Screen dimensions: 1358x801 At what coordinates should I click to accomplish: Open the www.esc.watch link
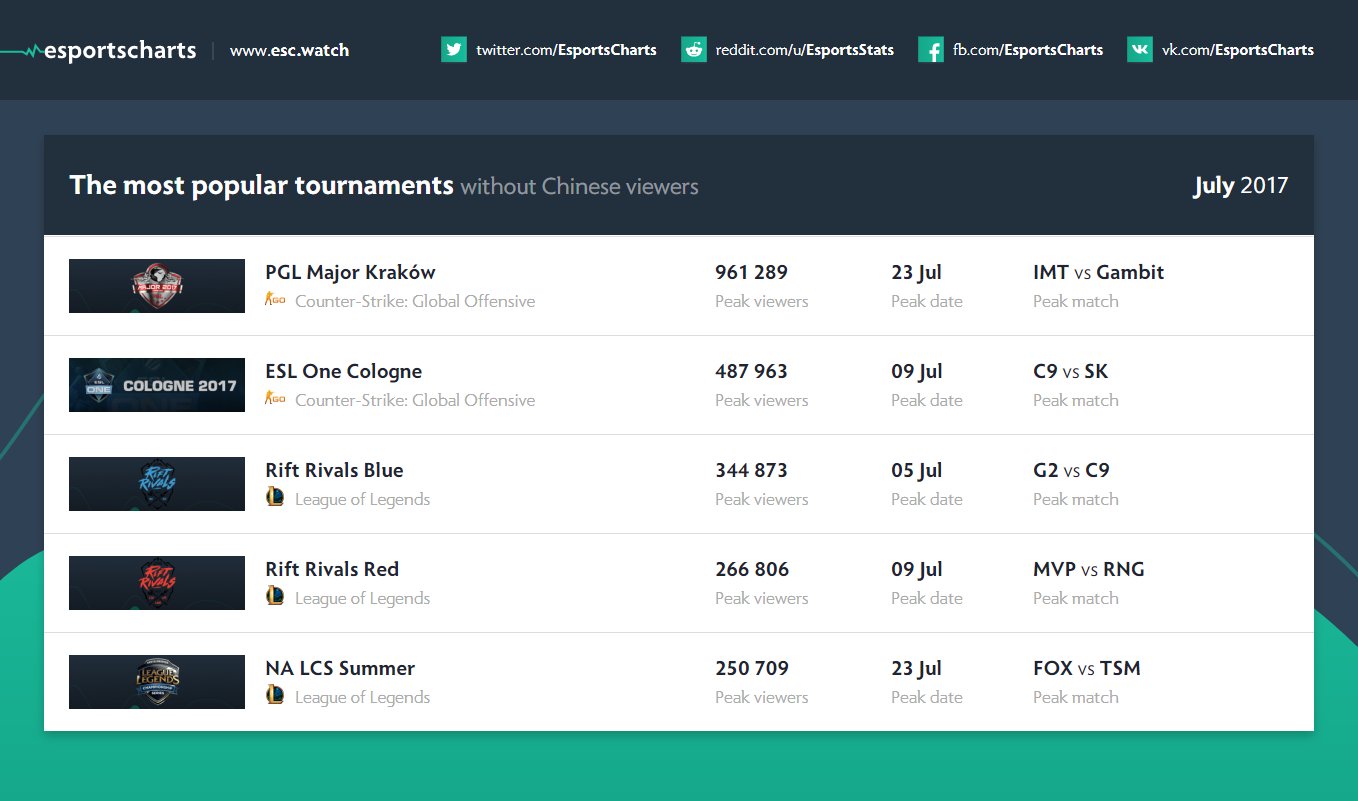pos(289,50)
